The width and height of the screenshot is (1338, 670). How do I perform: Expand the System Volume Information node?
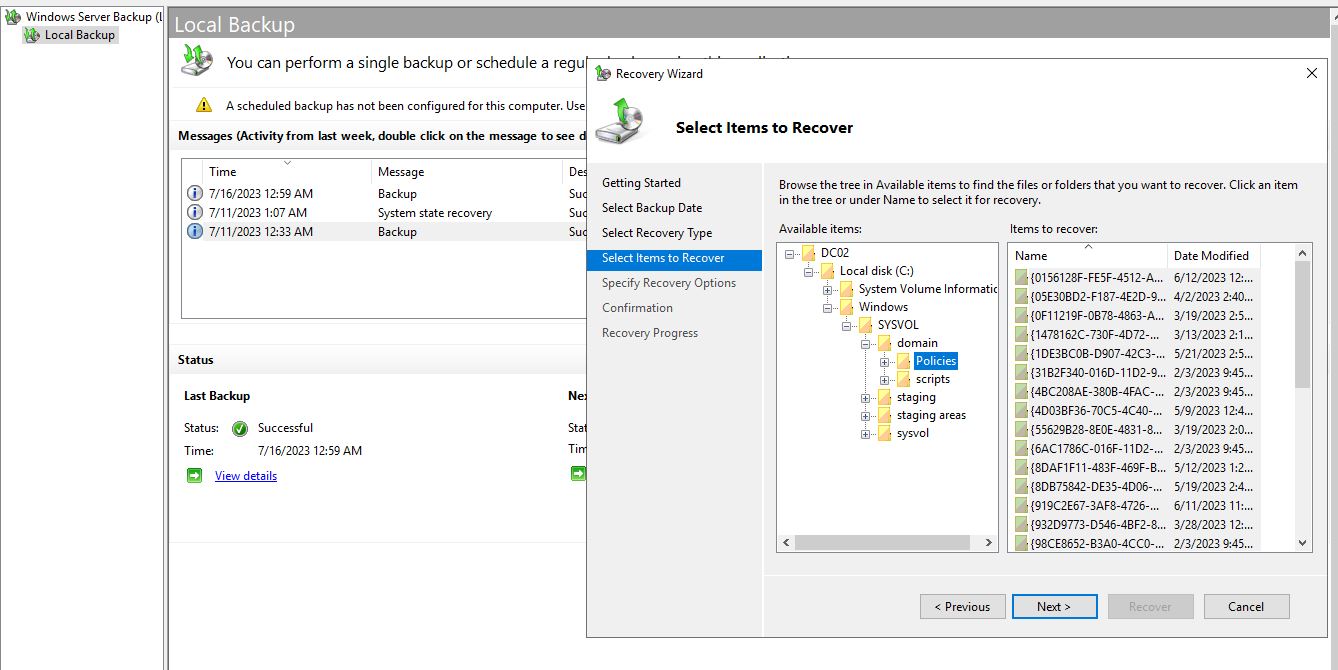click(828, 289)
